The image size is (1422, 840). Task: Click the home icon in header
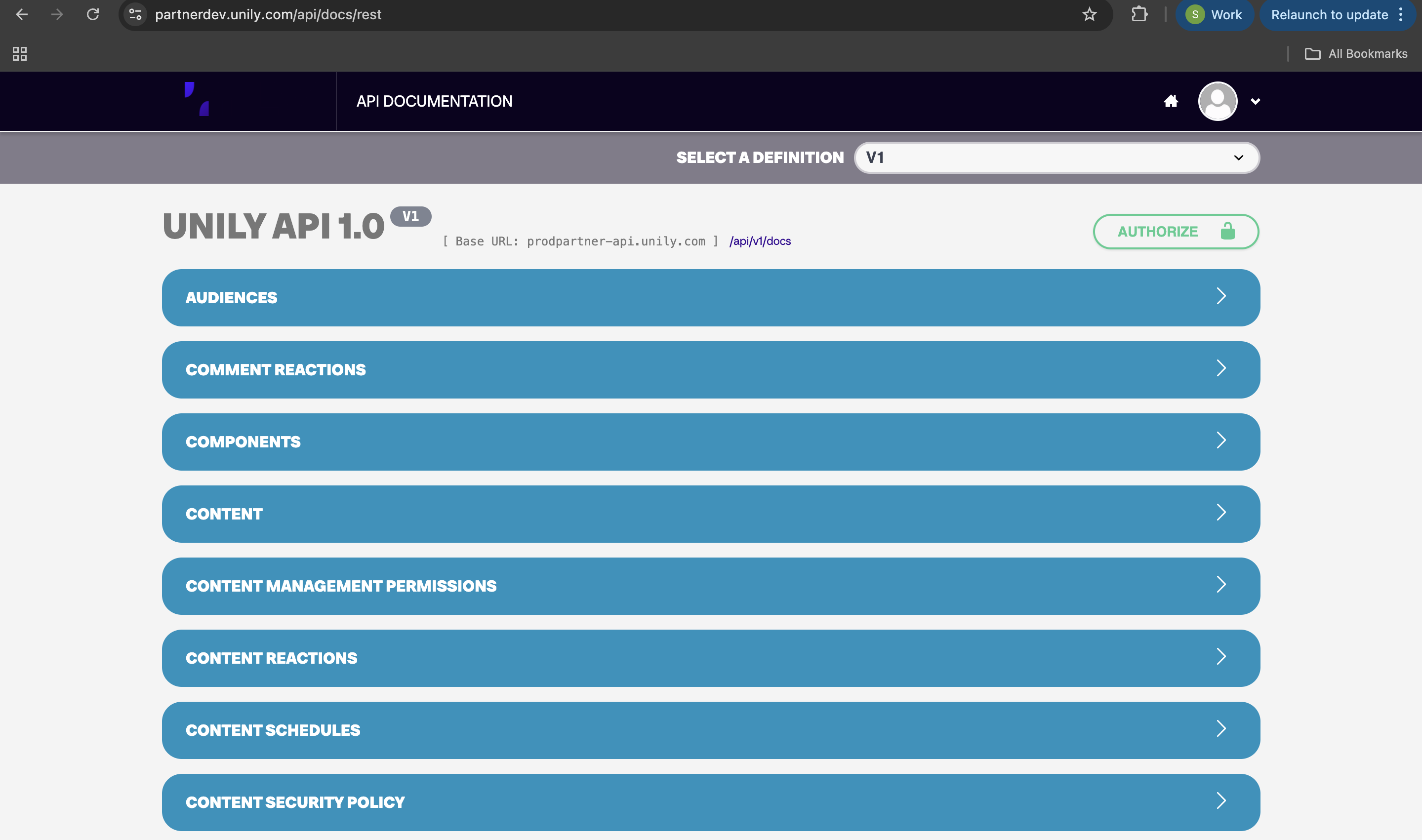click(1171, 101)
